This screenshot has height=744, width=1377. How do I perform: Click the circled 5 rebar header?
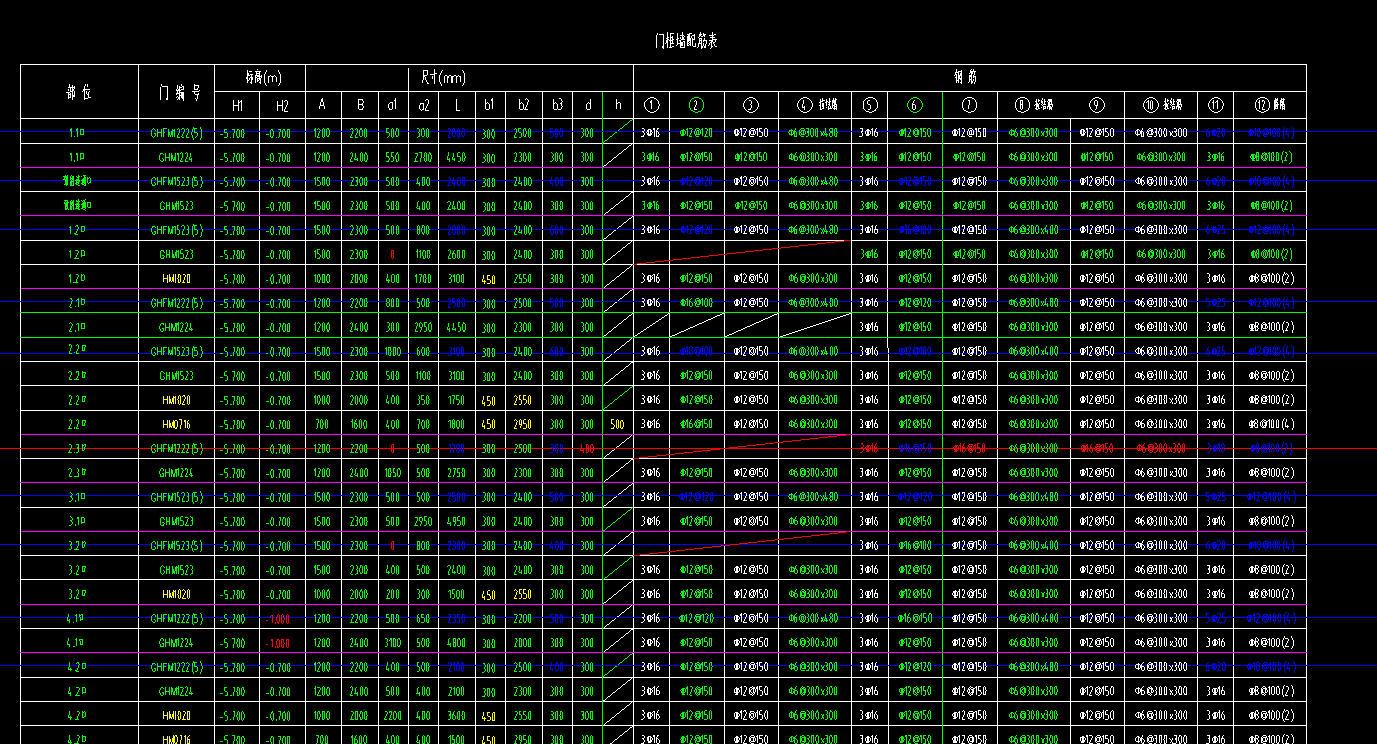(870, 105)
